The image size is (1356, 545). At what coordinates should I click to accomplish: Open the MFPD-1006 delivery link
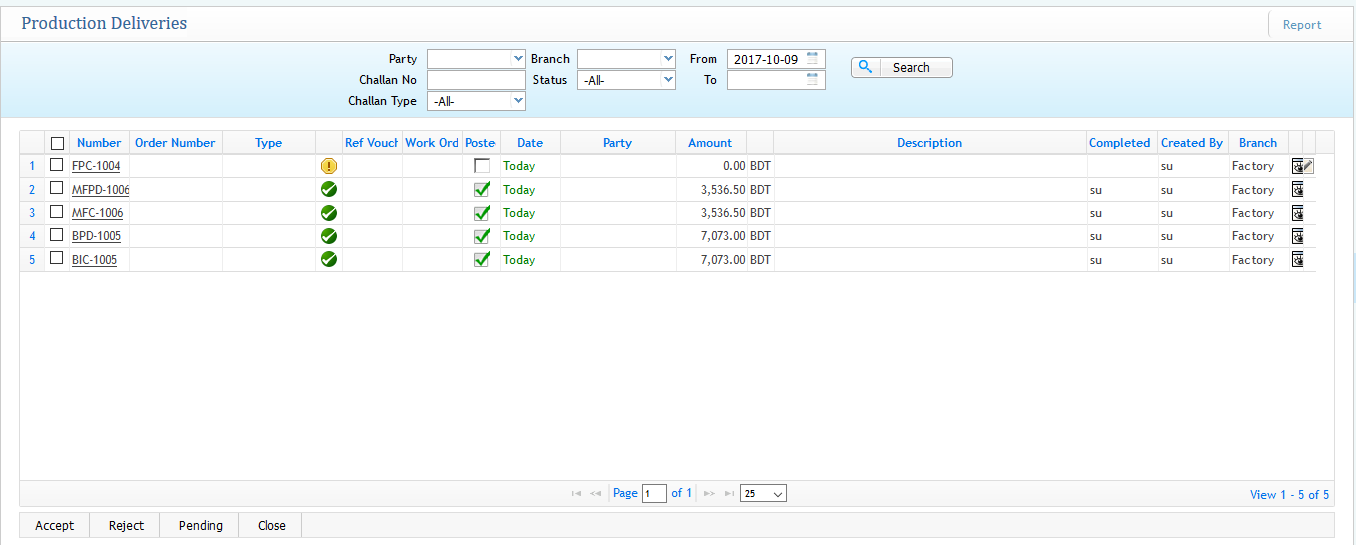coord(101,189)
